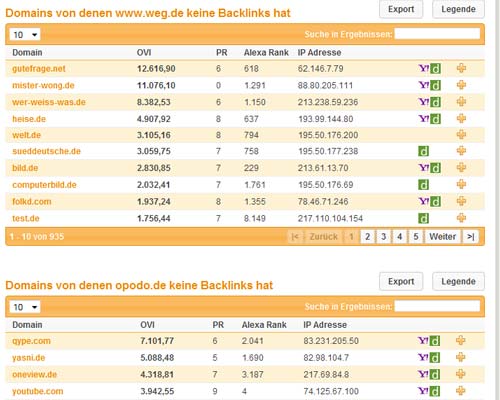Open green d icon for computerbild.de
500x400 pixels.
423,185
